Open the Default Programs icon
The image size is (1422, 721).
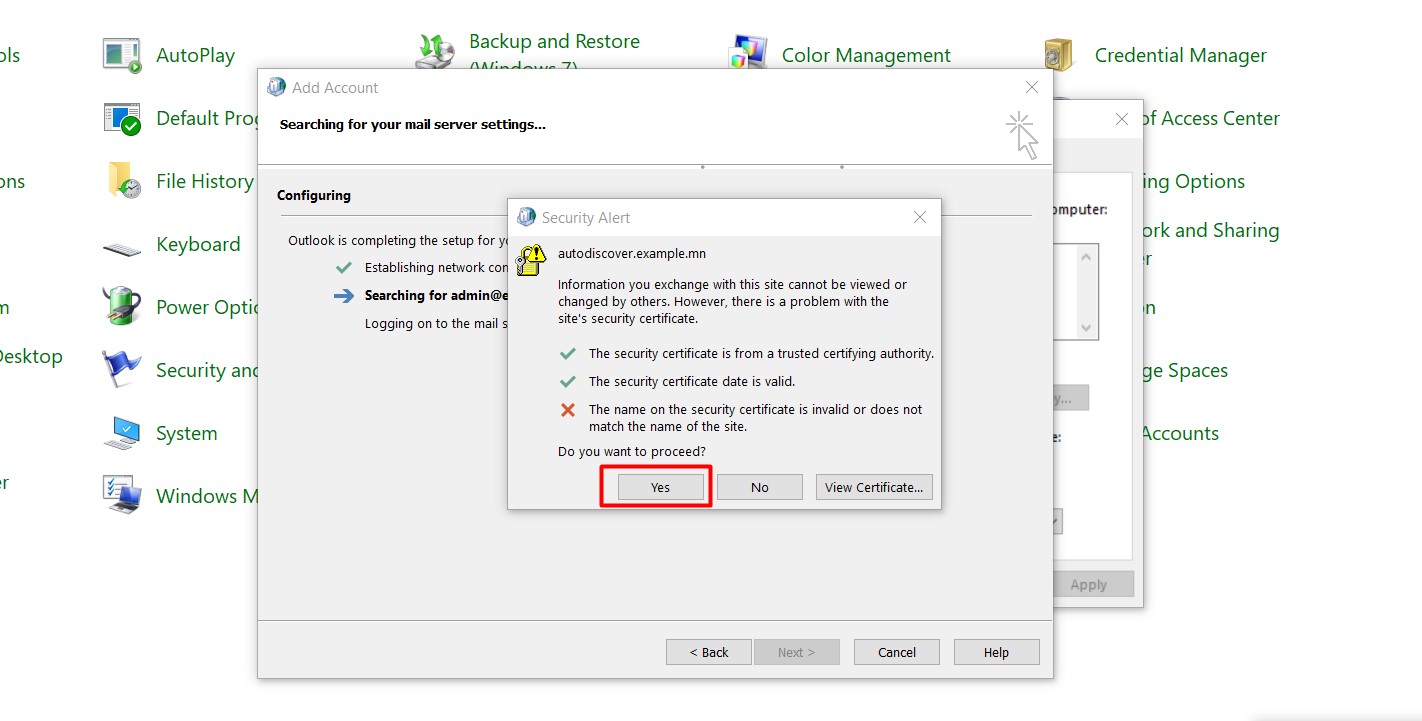(x=123, y=118)
